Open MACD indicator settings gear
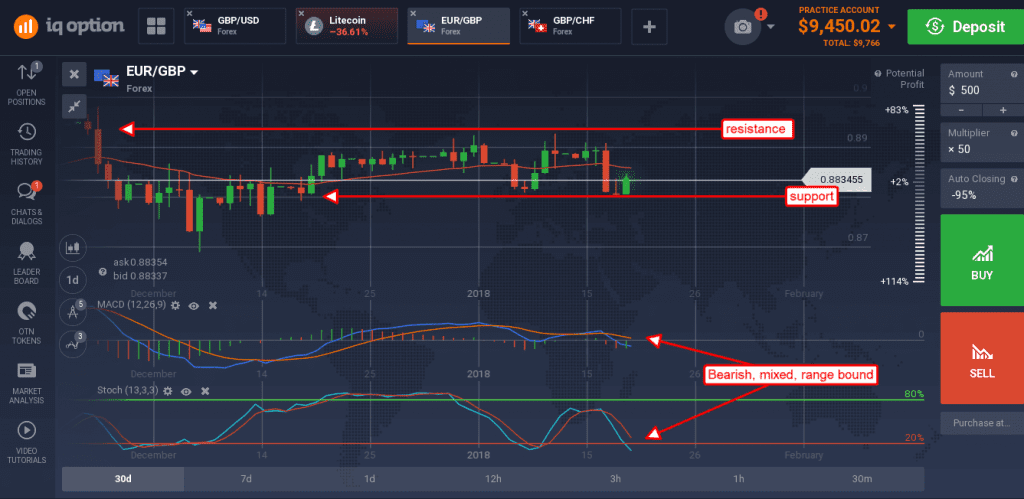Viewport: 1024px width, 499px height. point(175,305)
